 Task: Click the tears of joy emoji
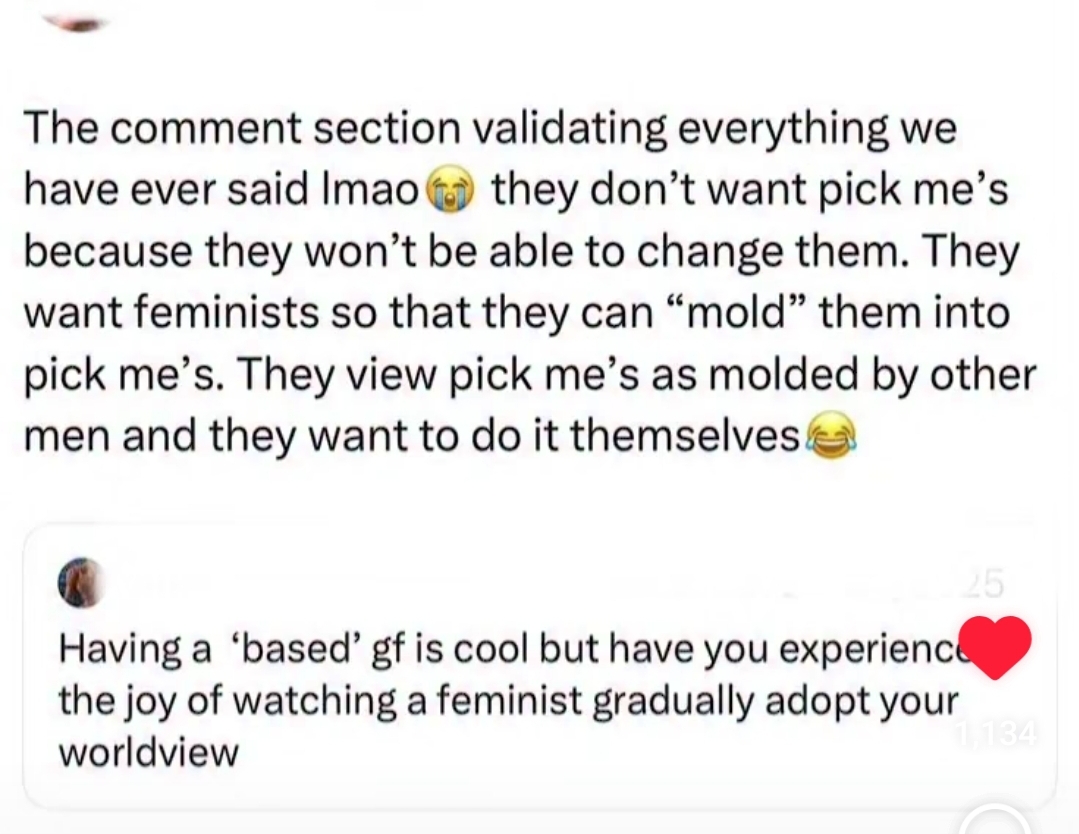831,436
